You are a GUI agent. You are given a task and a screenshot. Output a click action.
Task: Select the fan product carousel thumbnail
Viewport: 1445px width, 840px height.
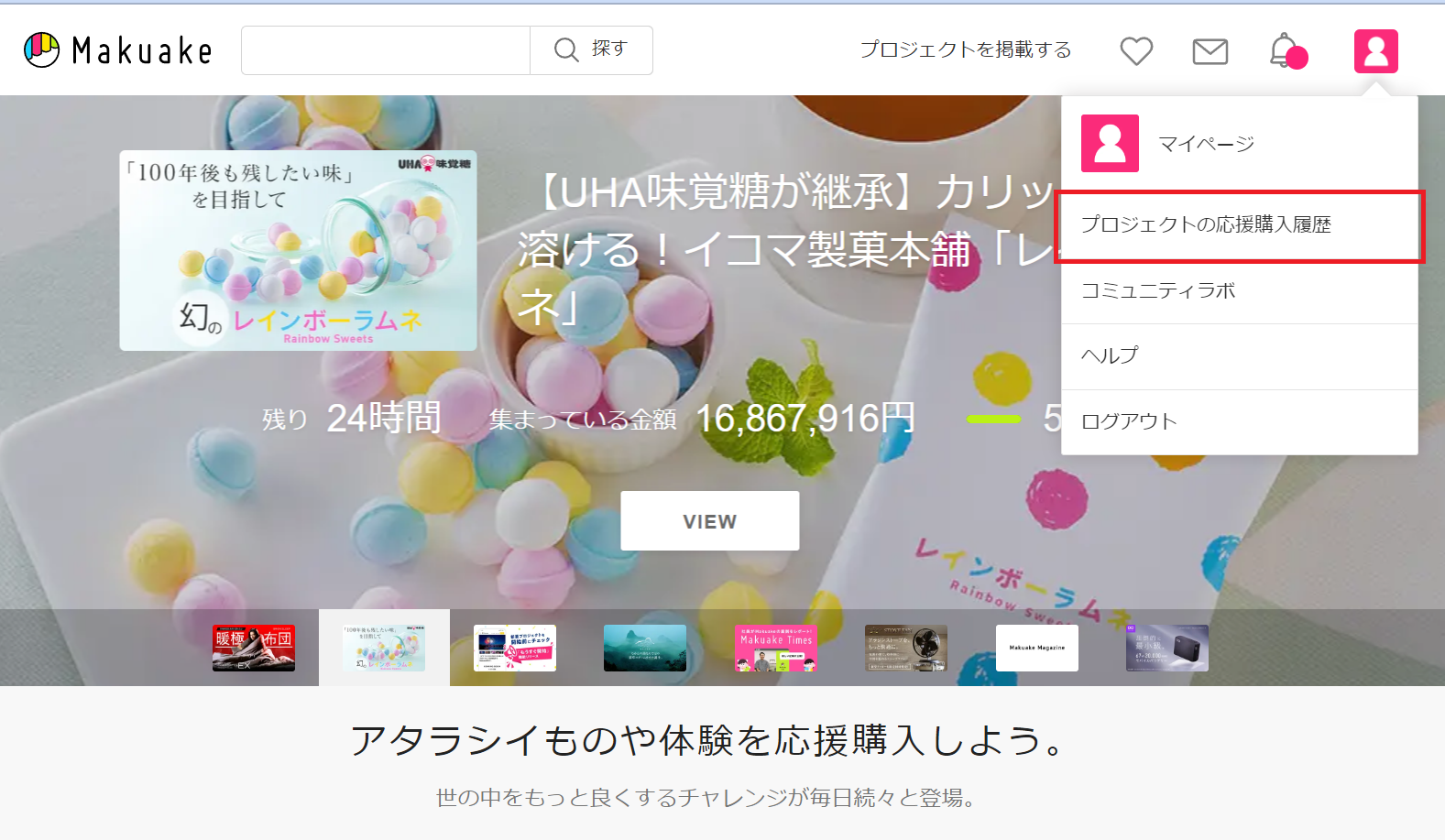(x=906, y=649)
